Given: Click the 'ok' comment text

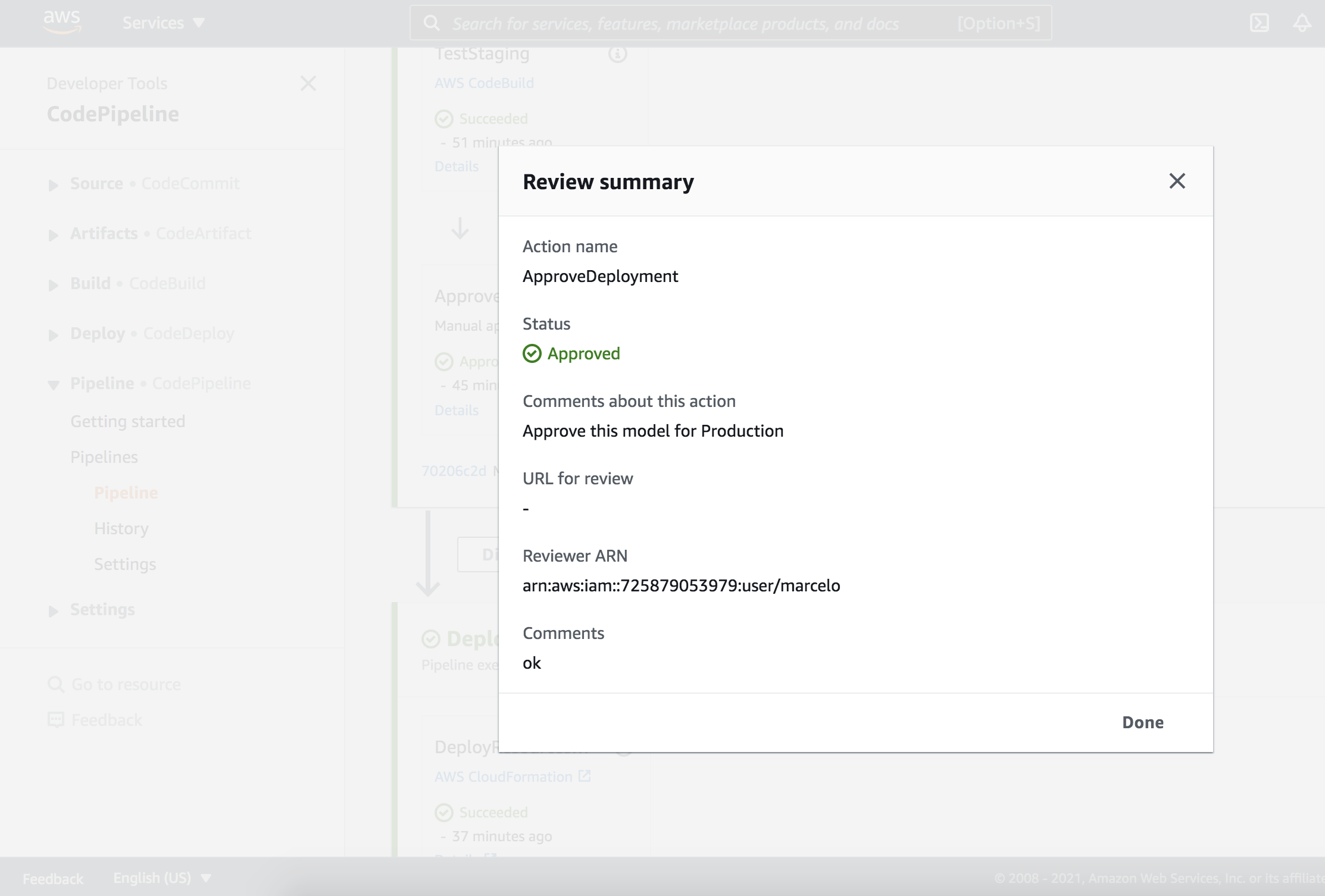Looking at the screenshot, I should [532, 663].
